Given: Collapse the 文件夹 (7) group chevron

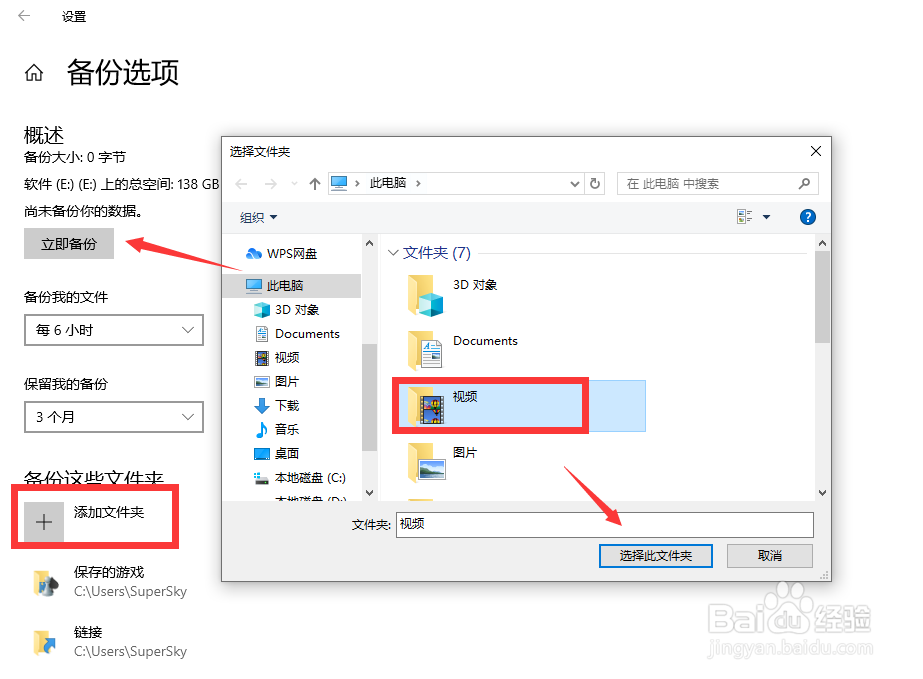Looking at the screenshot, I should pos(393,253).
